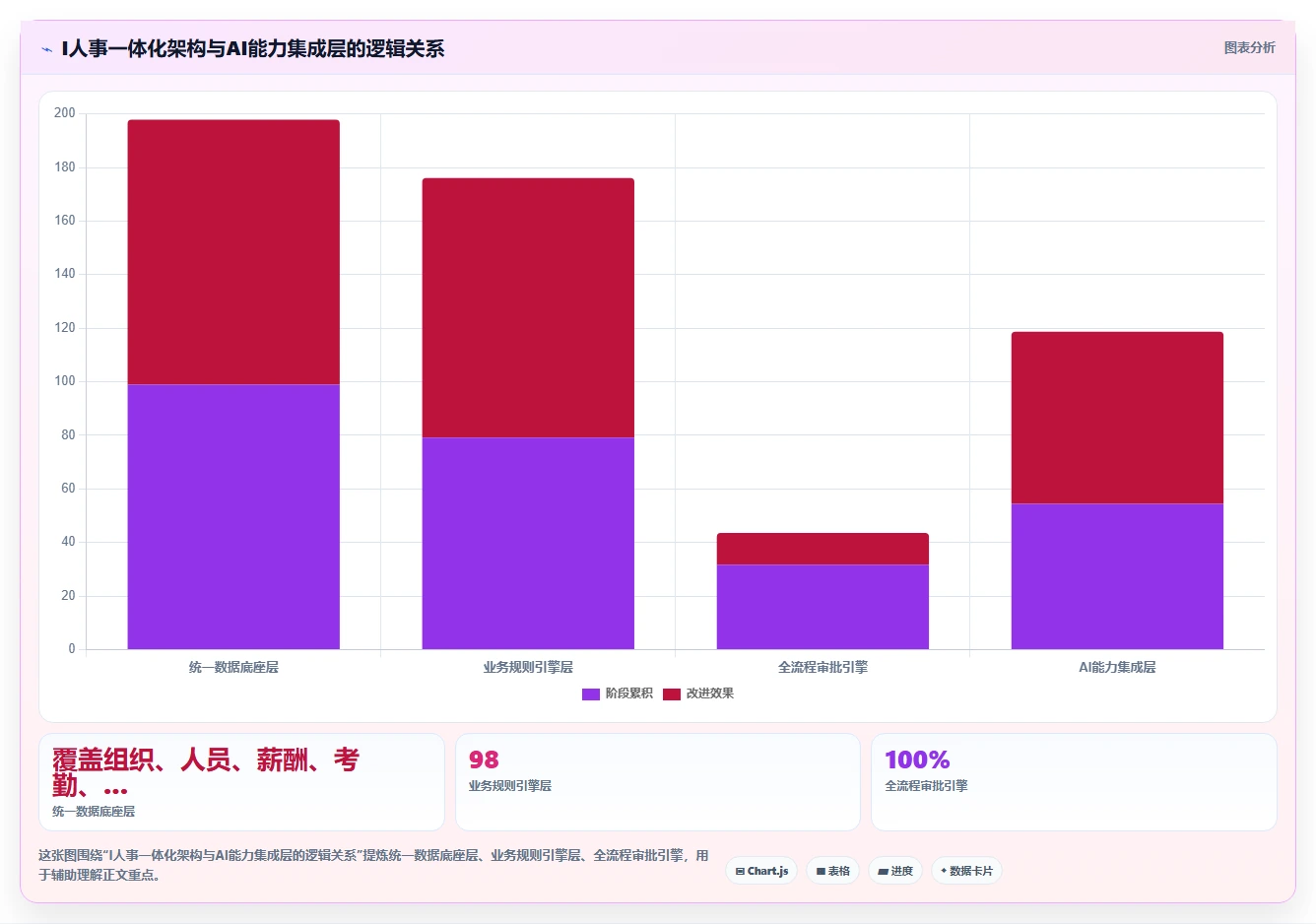Image resolution: width=1316 pixels, height=924 pixels.
Task: Click the y-axis value 200
Action: click(x=65, y=113)
